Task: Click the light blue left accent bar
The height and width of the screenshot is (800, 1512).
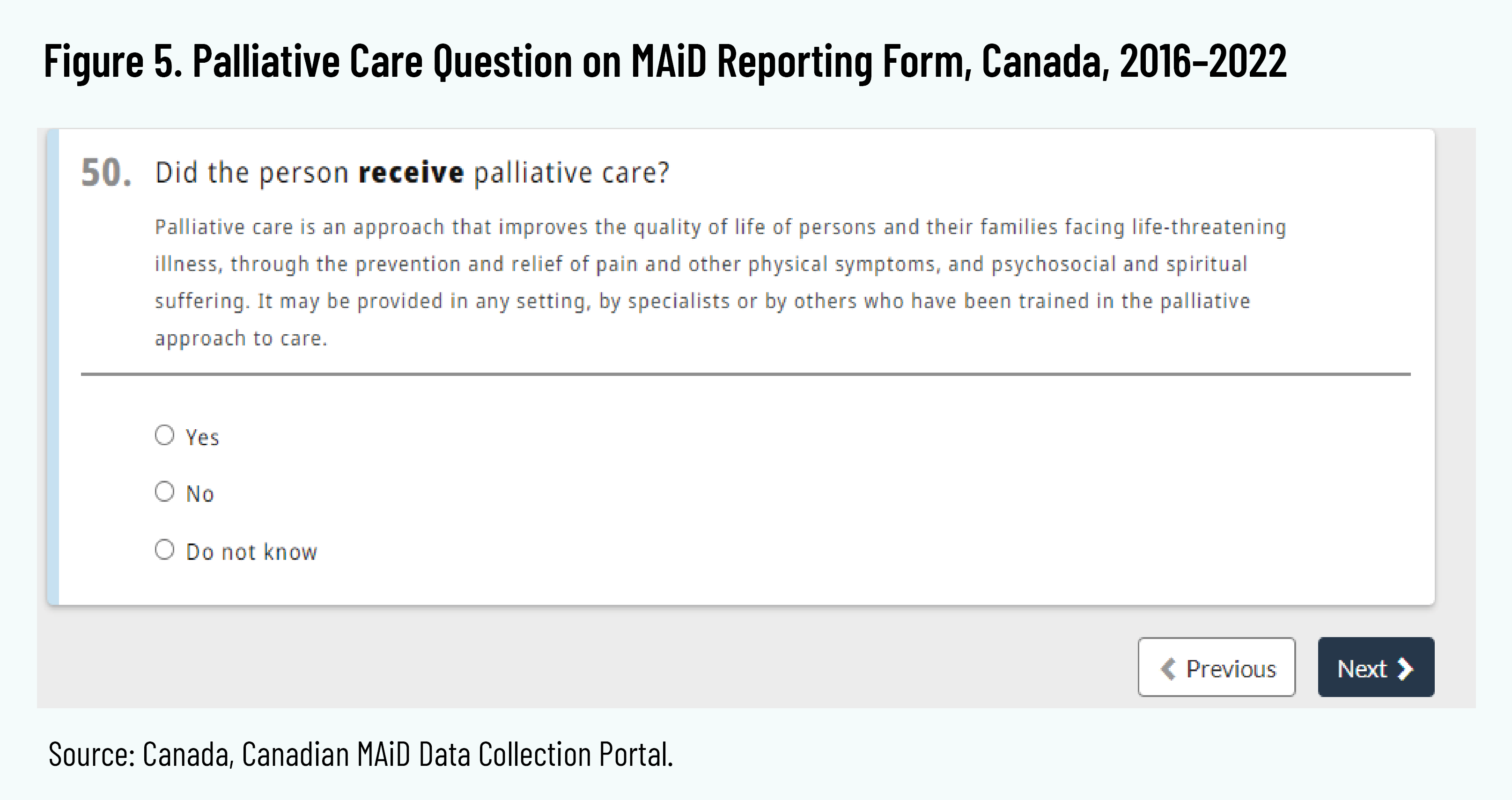Action: coord(53,367)
